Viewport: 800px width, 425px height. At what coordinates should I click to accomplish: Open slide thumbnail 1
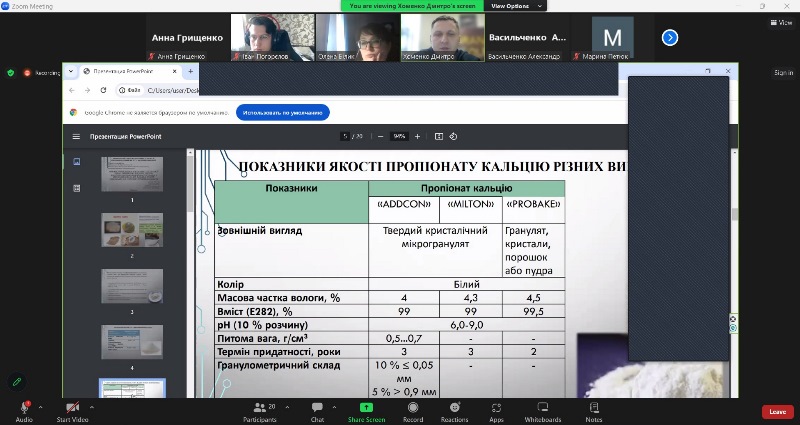coord(132,174)
